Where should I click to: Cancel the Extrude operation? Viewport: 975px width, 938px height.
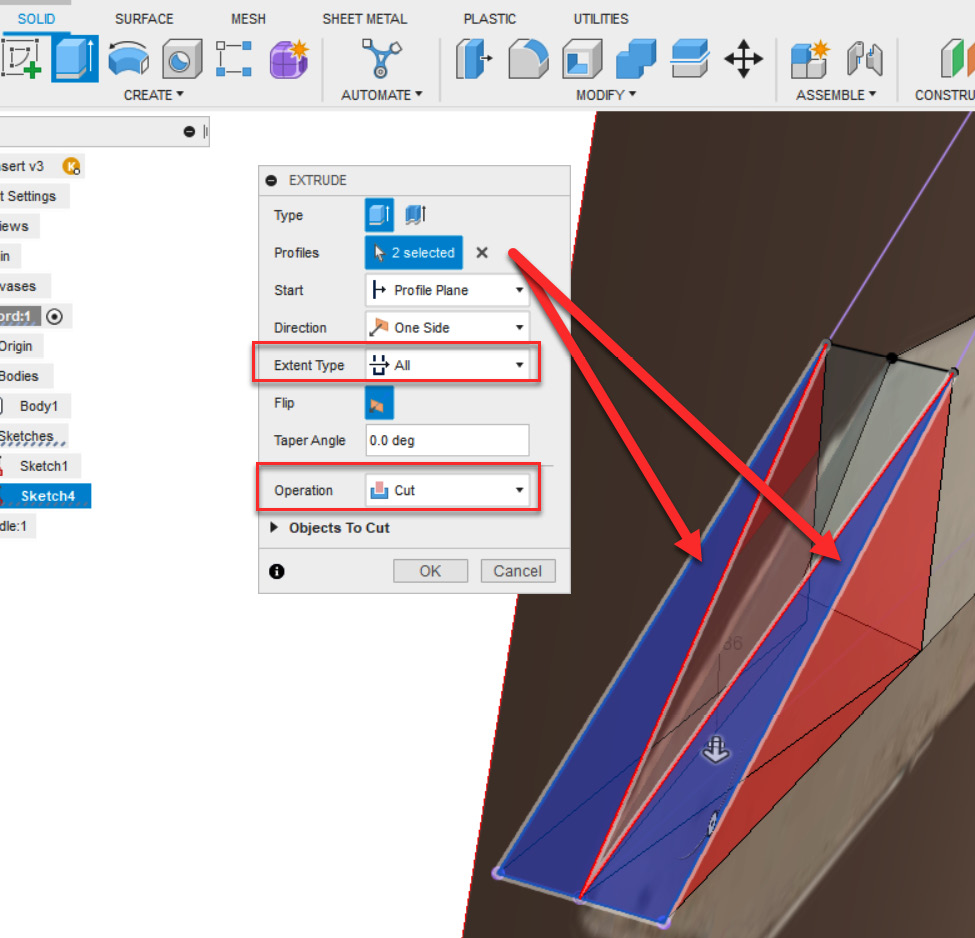coord(518,571)
